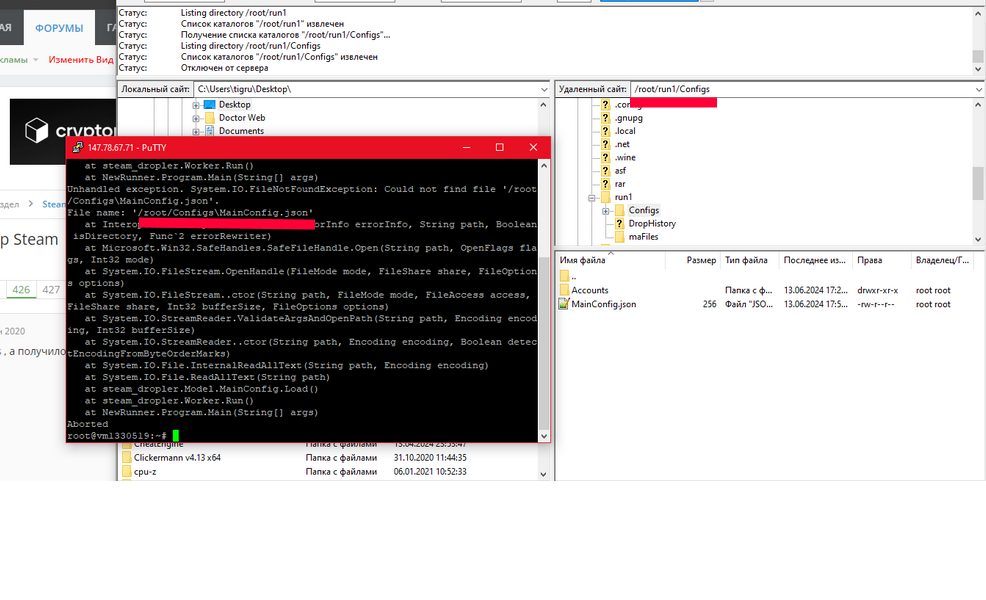Screen dimensions: 986x600
Task: Click the Doctor Web folder icon in local tree
Action: click(209, 118)
